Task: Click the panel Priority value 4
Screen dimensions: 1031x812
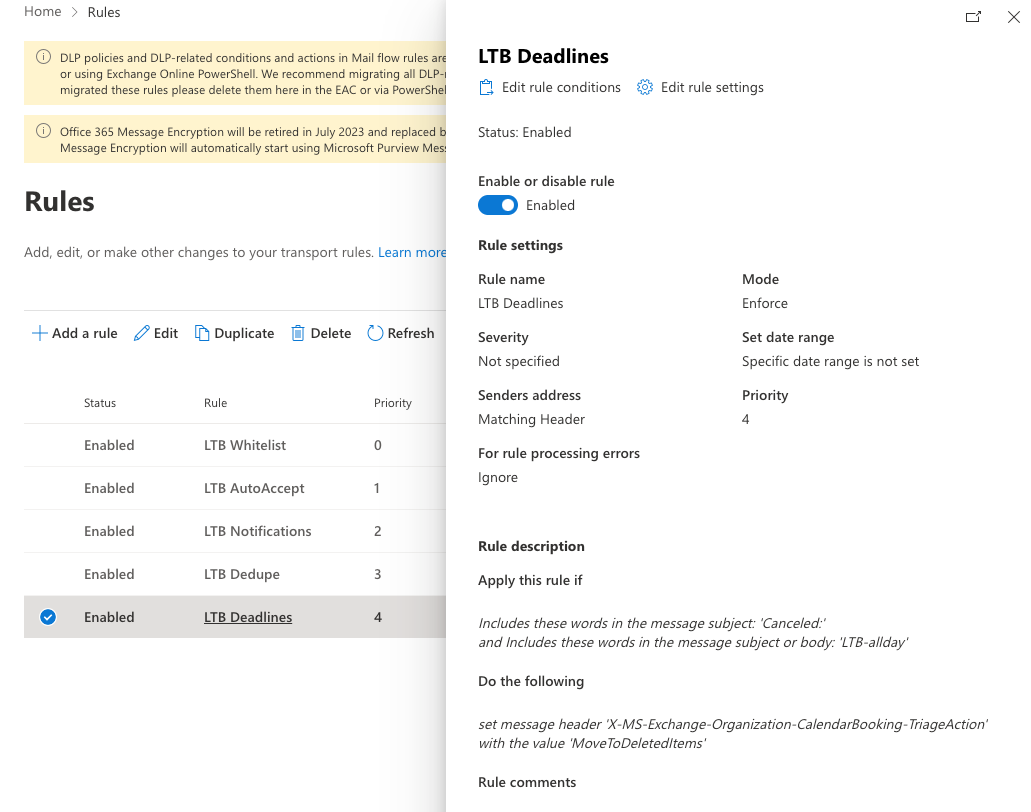Action: pyautogui.click(x=746, y=419)
